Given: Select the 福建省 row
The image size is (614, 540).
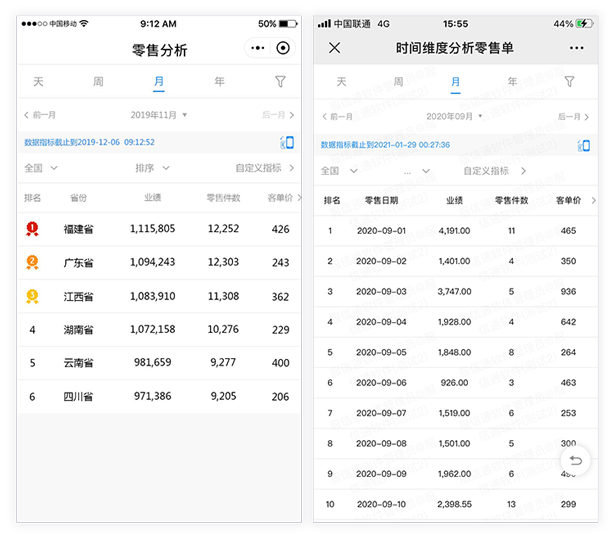Looking at the screenshot, I should [159, 229].
